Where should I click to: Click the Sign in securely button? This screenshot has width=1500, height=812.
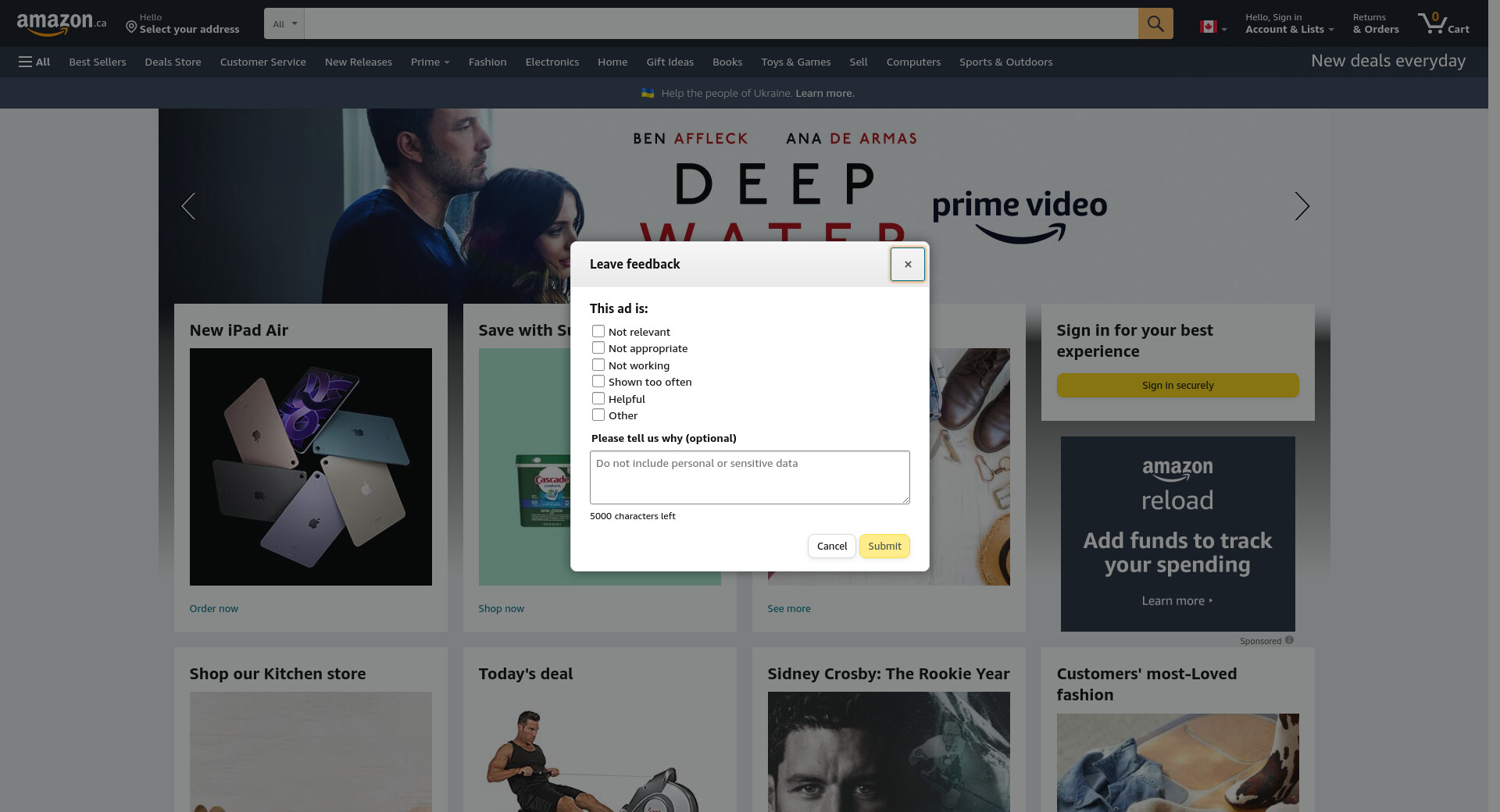pyautogui.click(x=1177, y=385)
